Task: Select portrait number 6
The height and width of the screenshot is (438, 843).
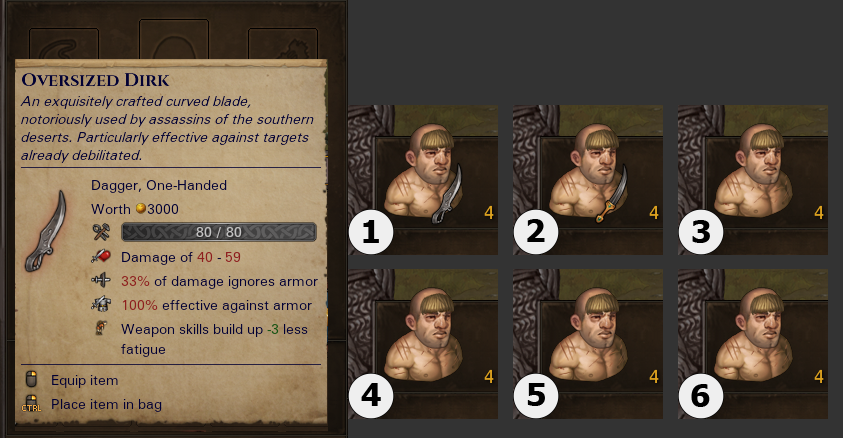Action: (753, 344)
